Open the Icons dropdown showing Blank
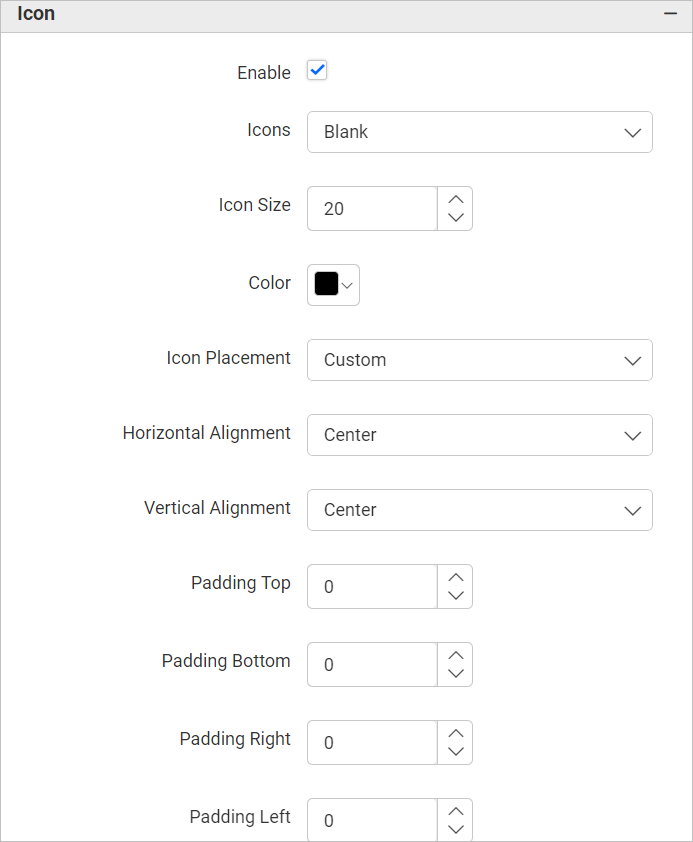This screenshot has height=842, width=693. tap(480, 132)
